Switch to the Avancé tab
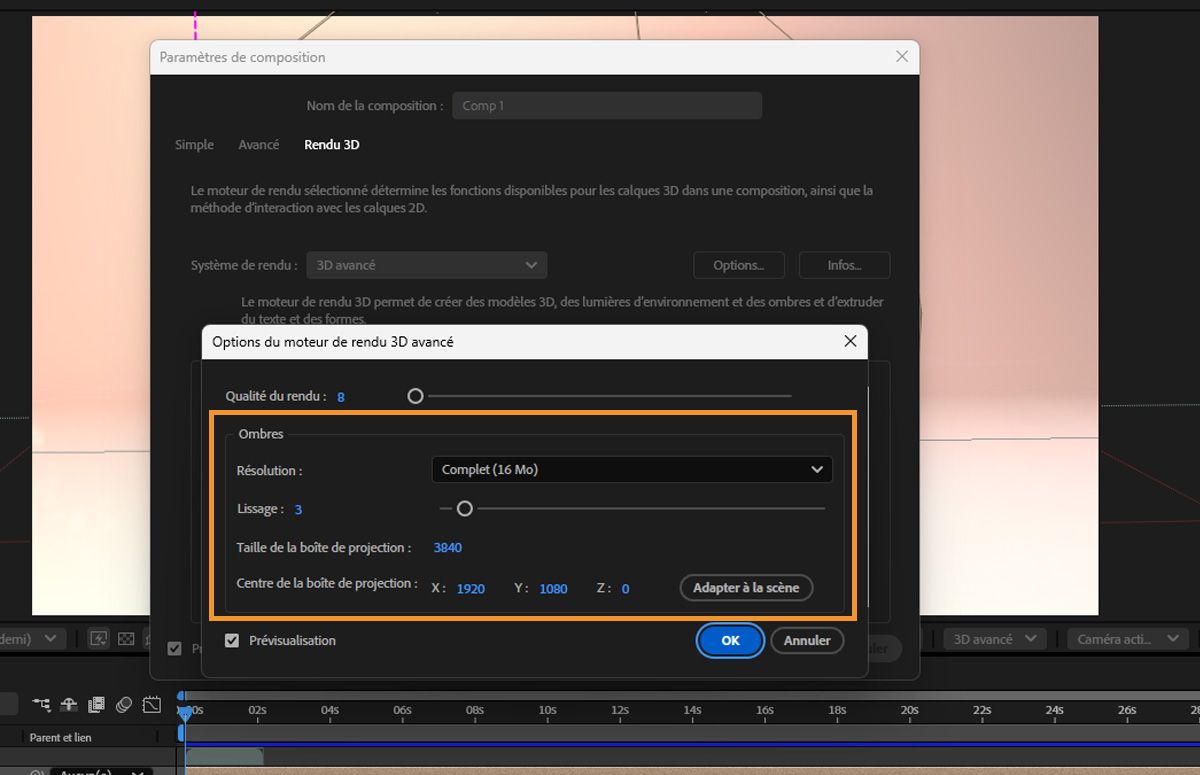The image size is (1200, 775). pyautogui.click(x=258, y=144)
